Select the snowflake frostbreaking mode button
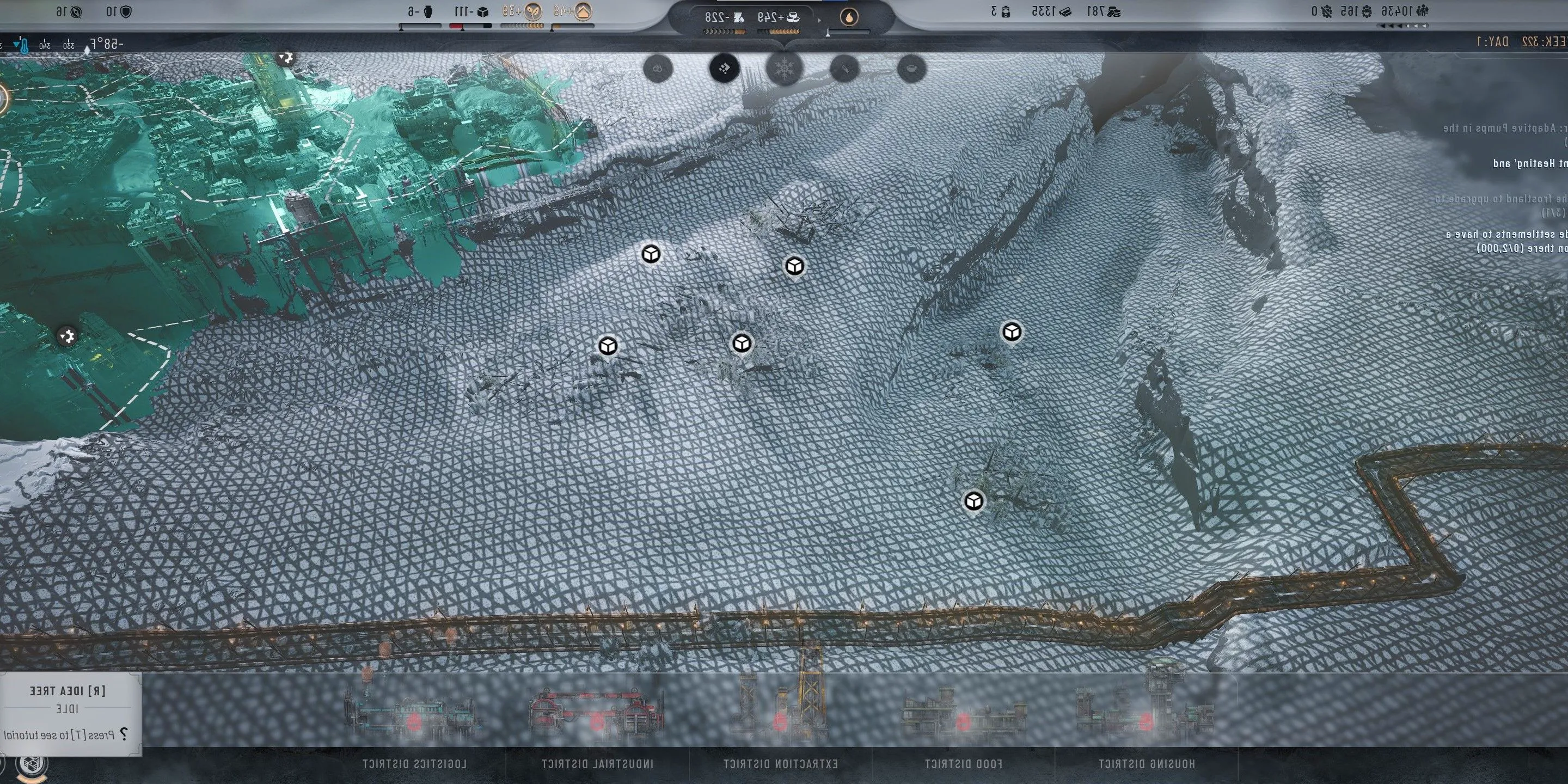This screenshot has height=784, width=1568. (x=784, y=68)
